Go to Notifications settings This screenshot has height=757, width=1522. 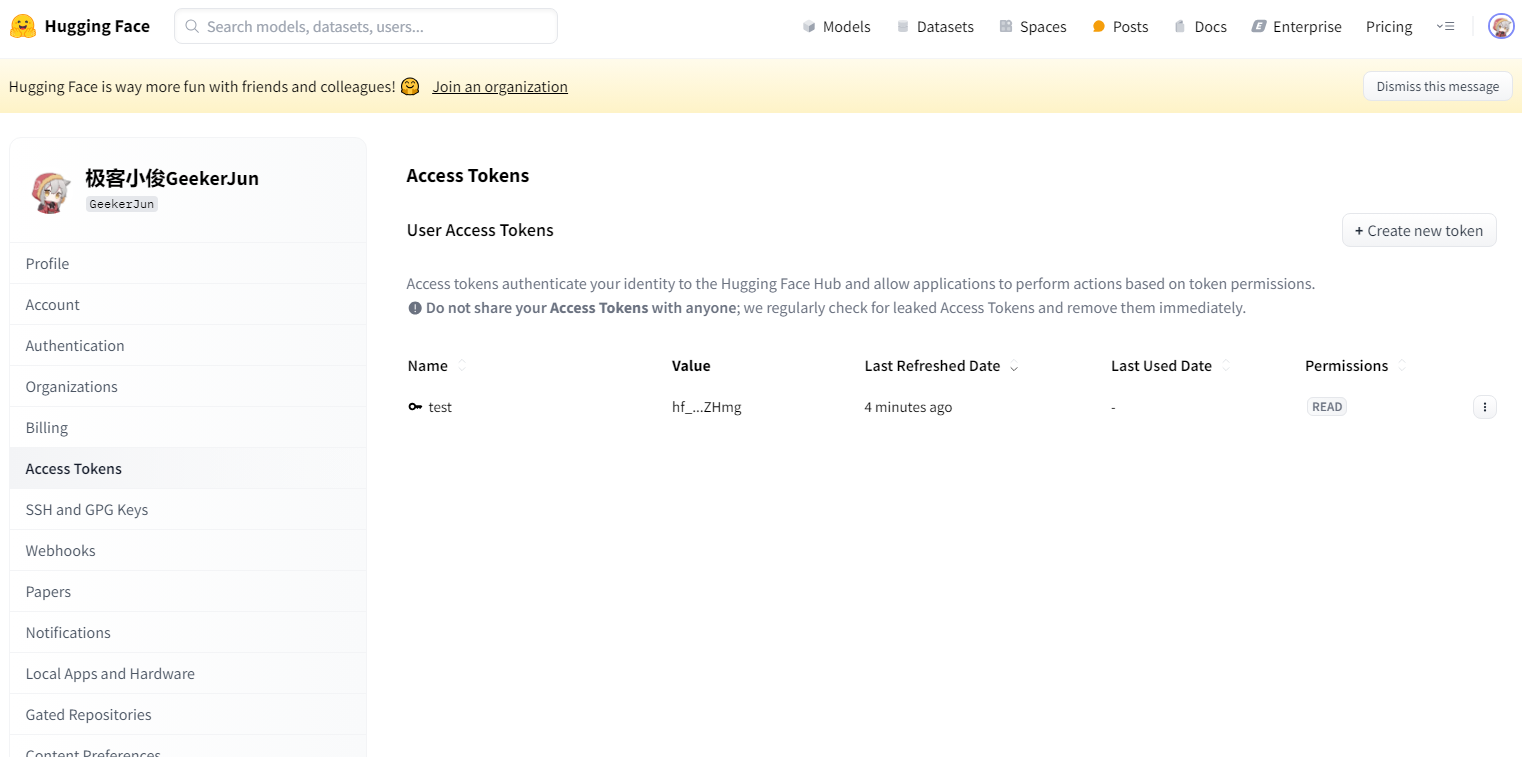point(188,633)
